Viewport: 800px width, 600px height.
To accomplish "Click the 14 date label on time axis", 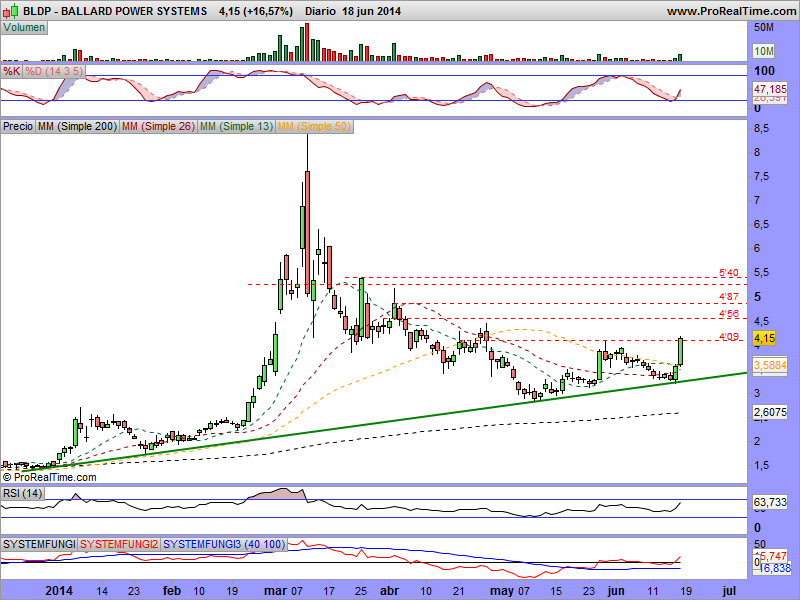I will [102, 591].
